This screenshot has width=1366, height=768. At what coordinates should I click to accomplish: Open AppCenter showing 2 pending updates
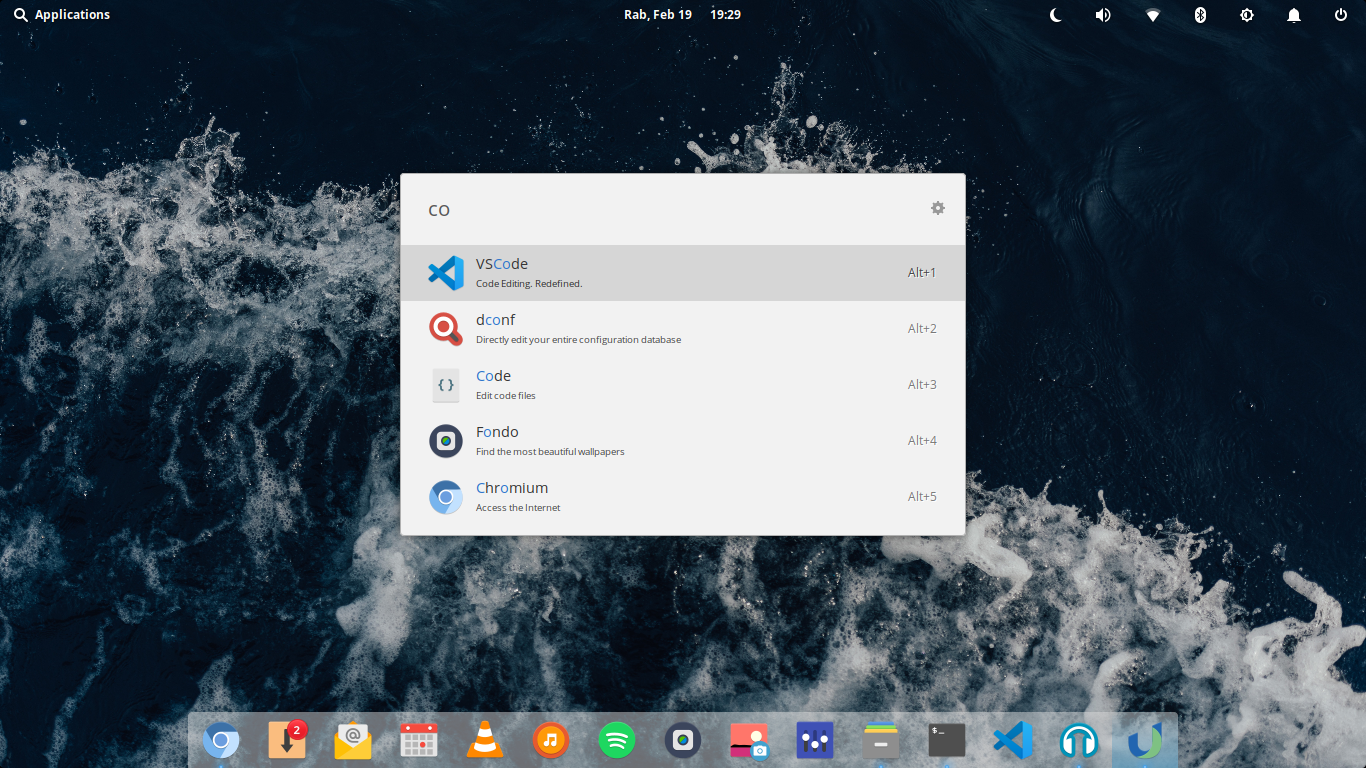(287, 740)
